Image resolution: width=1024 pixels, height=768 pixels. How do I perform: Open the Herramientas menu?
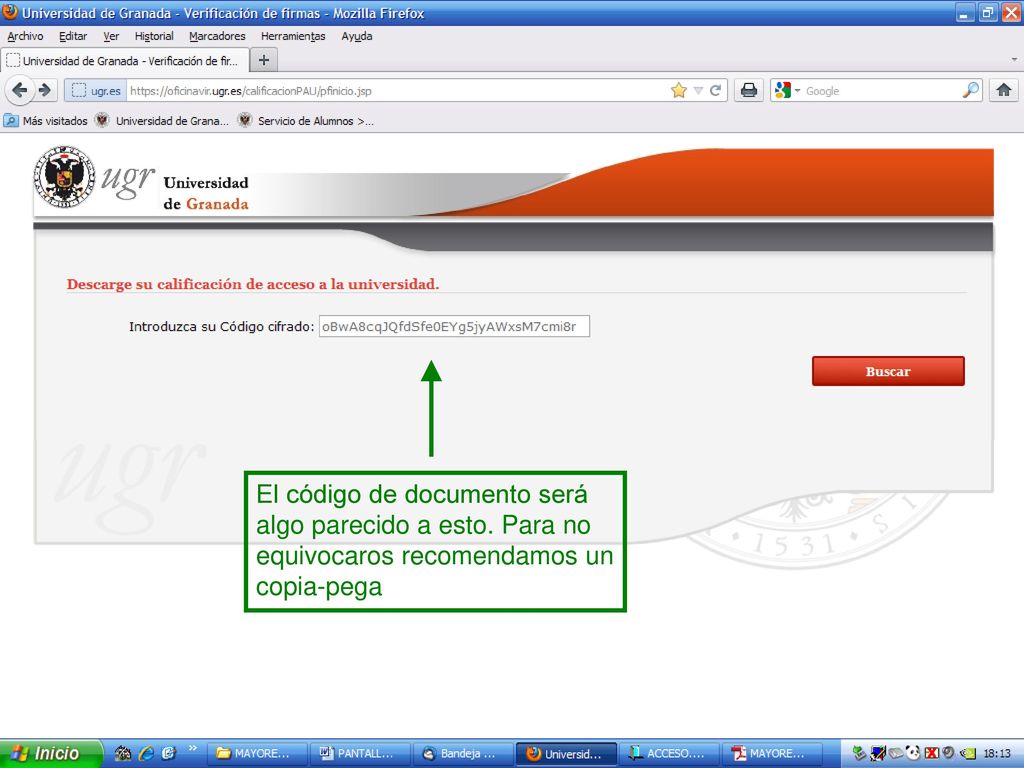pos(293,37)
